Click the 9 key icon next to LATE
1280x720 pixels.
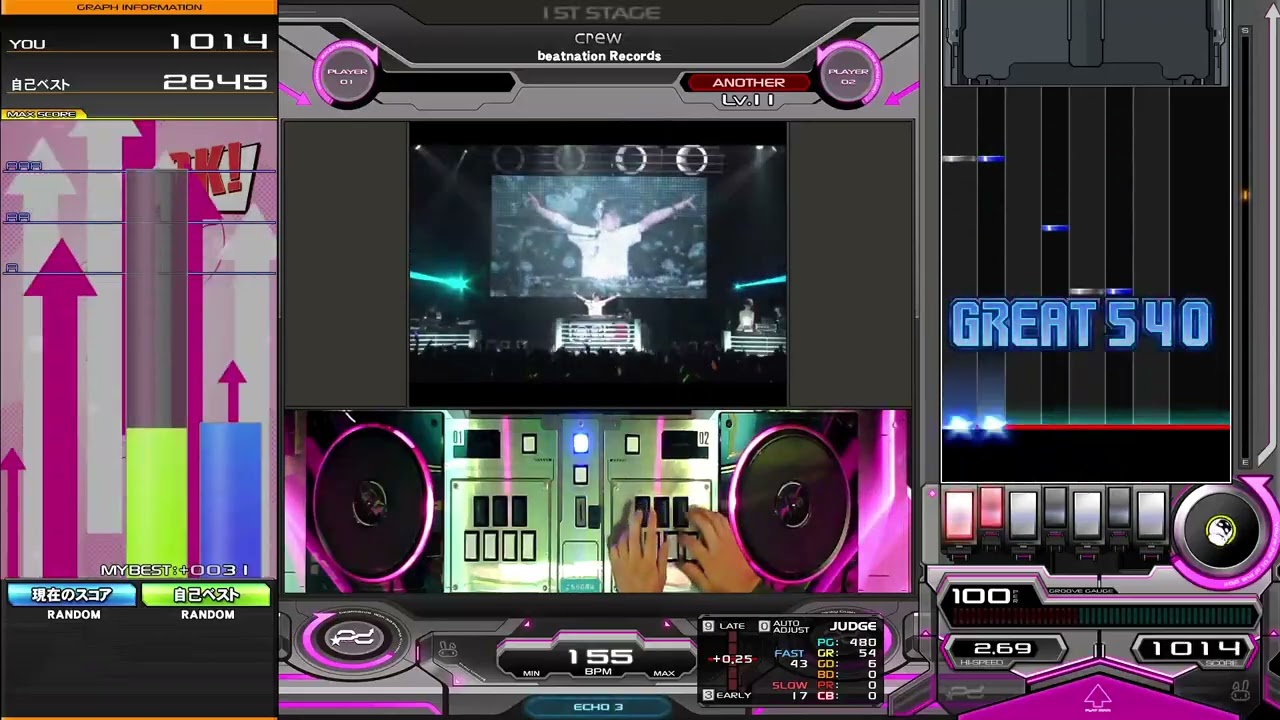708,626
